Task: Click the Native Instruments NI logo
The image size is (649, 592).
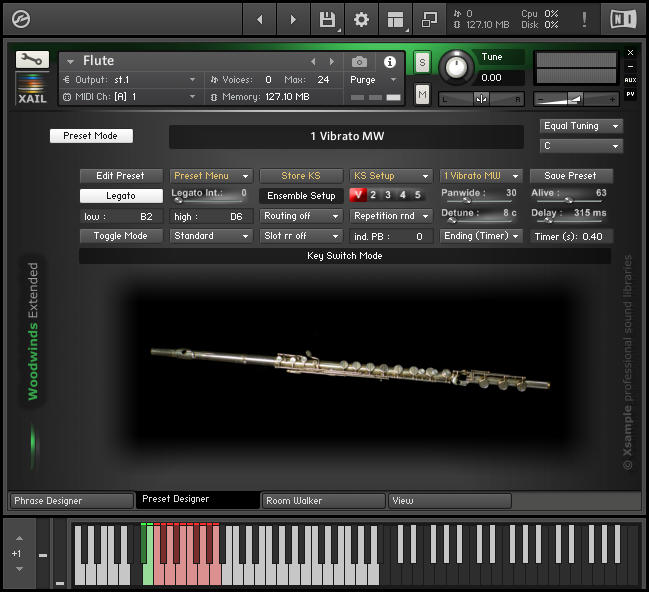Action: click(x=623, y=19)
